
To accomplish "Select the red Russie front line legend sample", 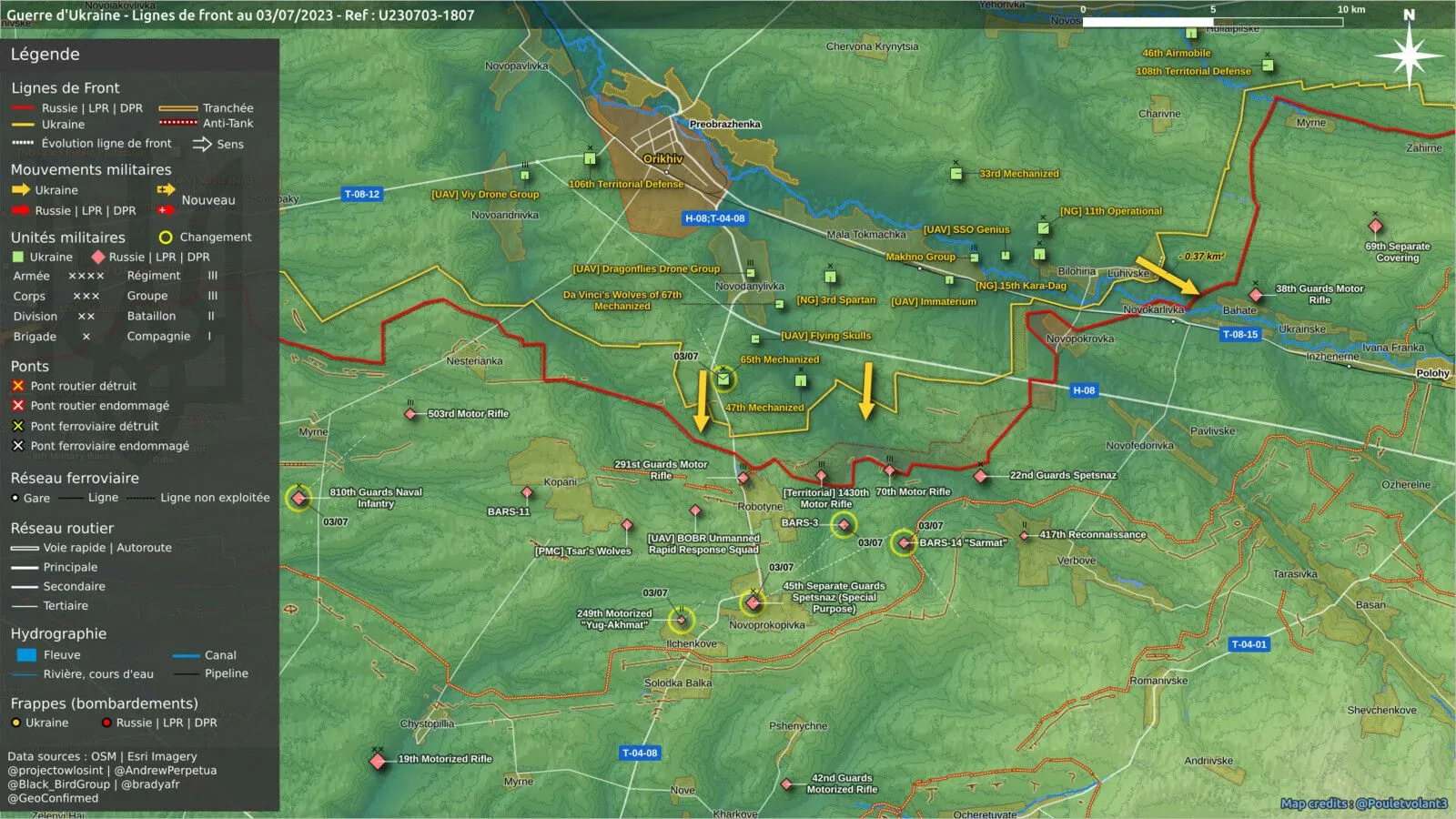I will coord(23,108).
